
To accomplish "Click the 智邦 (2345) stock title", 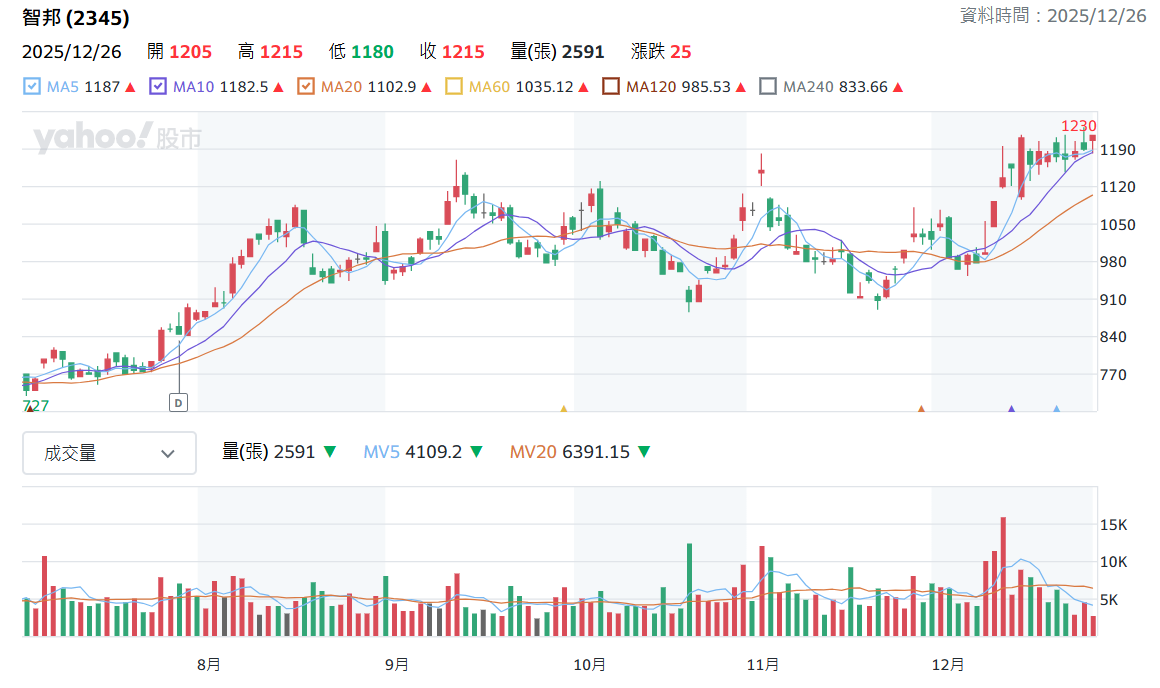I will coord(75,18).
